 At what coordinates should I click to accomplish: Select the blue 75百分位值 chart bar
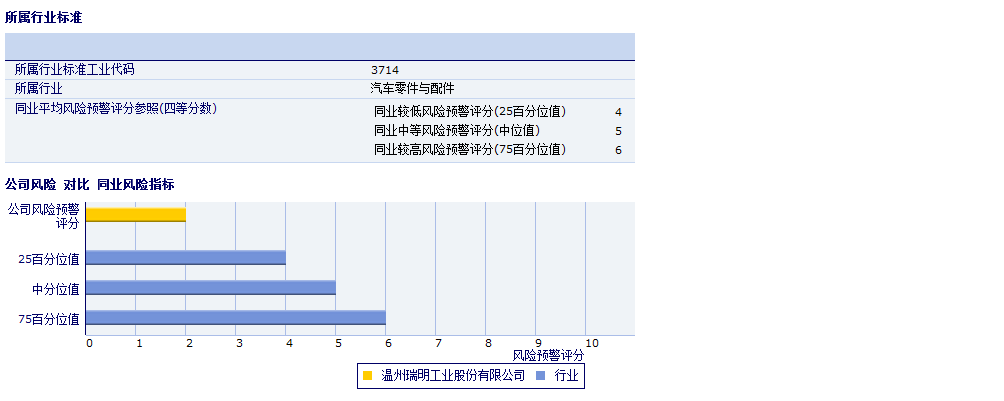236,318
